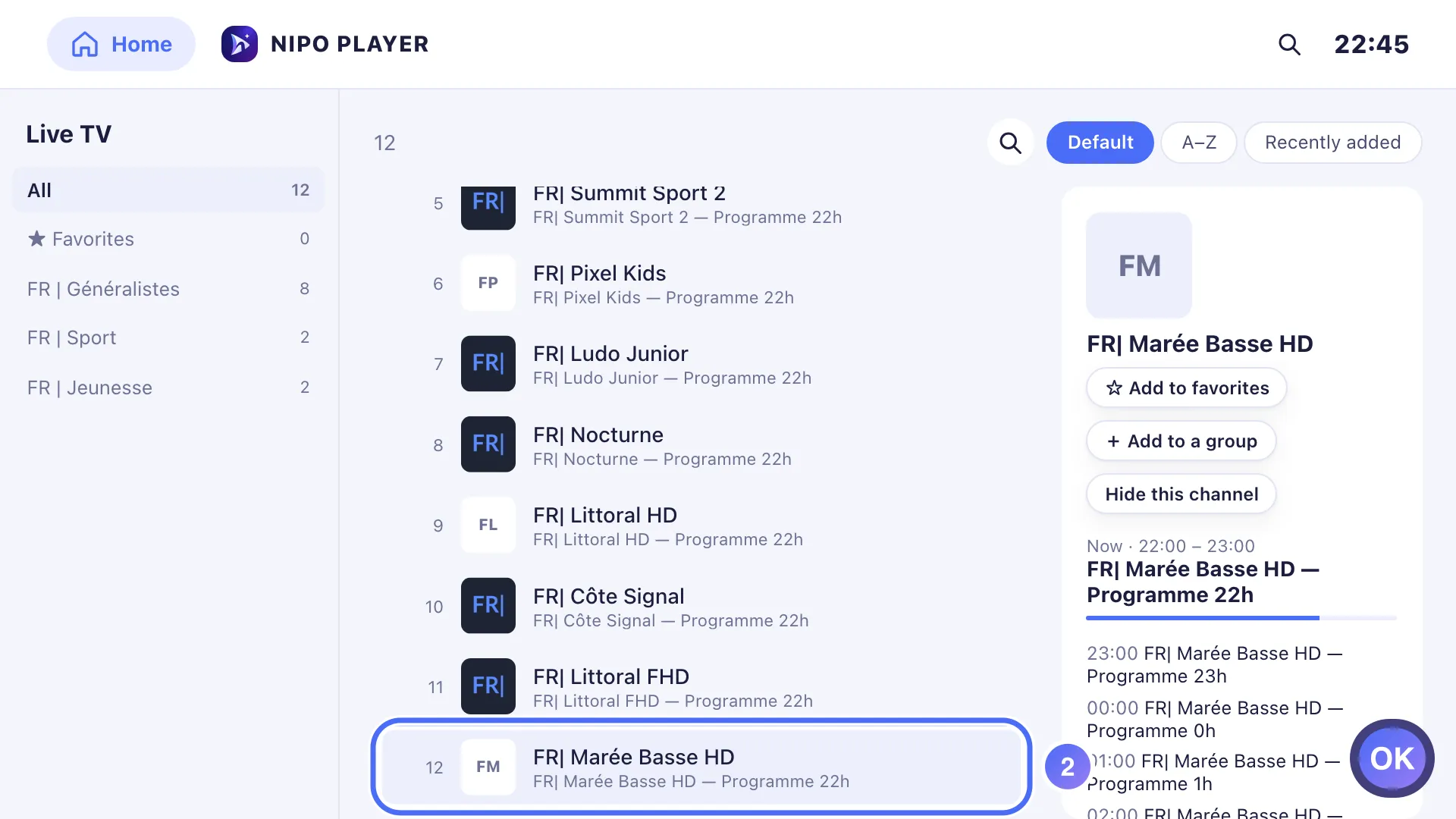Click the Nipo Player logo icon
This screenshot has height=819, width=1456.
click(x=240, y=44)
